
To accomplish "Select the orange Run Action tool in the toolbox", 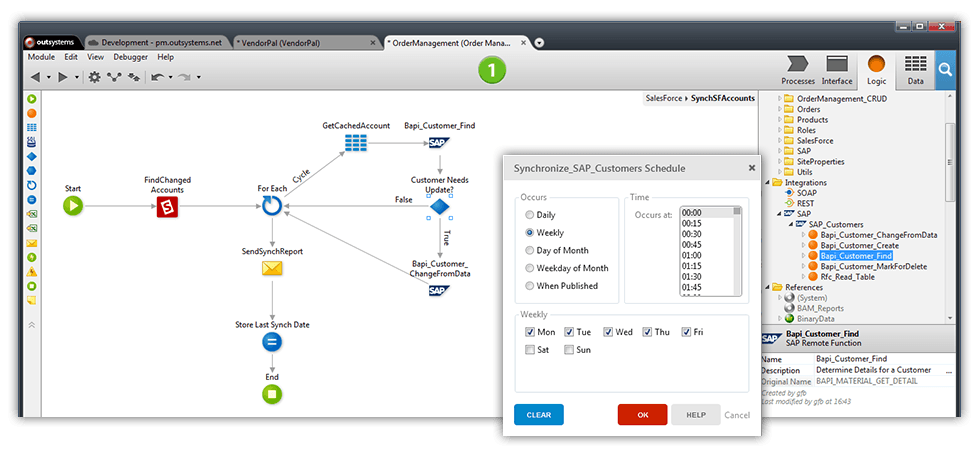I will pyautogui.click(x=31, y=113).
